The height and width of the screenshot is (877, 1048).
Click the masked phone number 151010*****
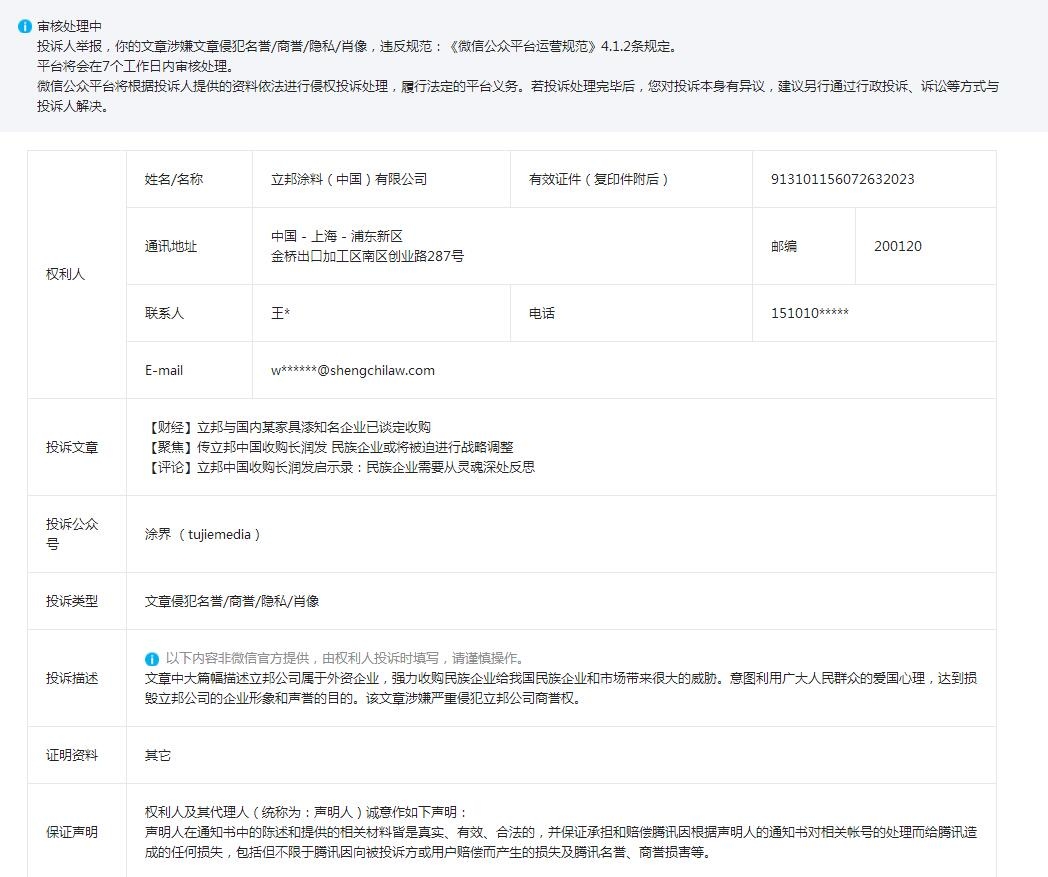click(x=810, y=313)
